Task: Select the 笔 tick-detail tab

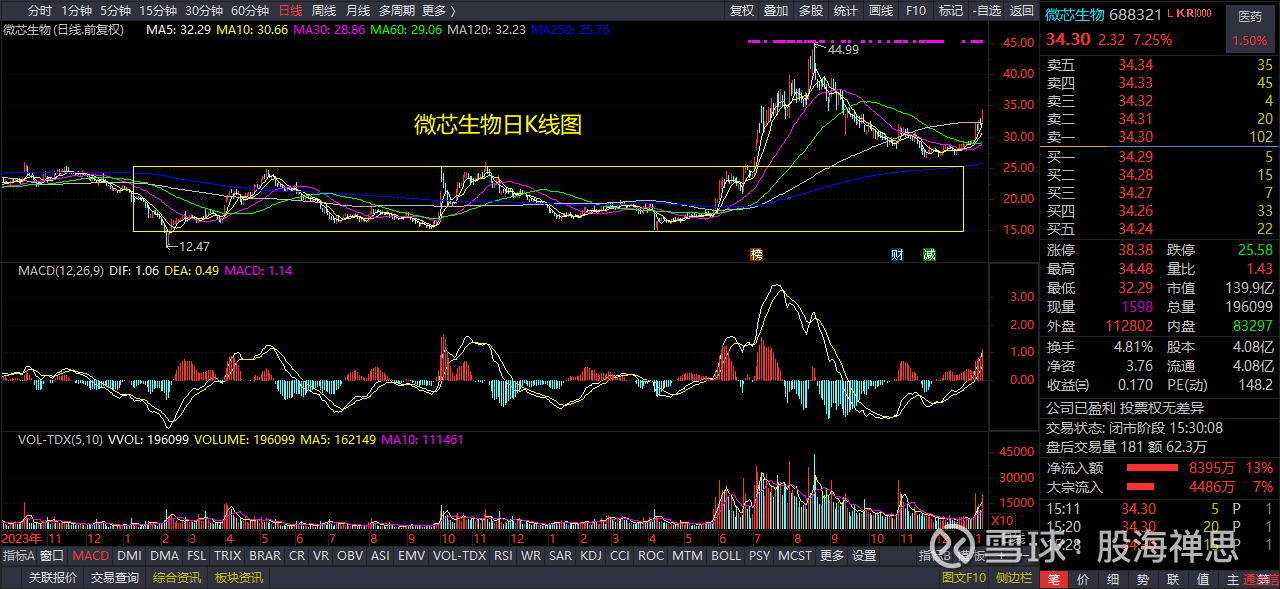Action: tap(1054, 579)
